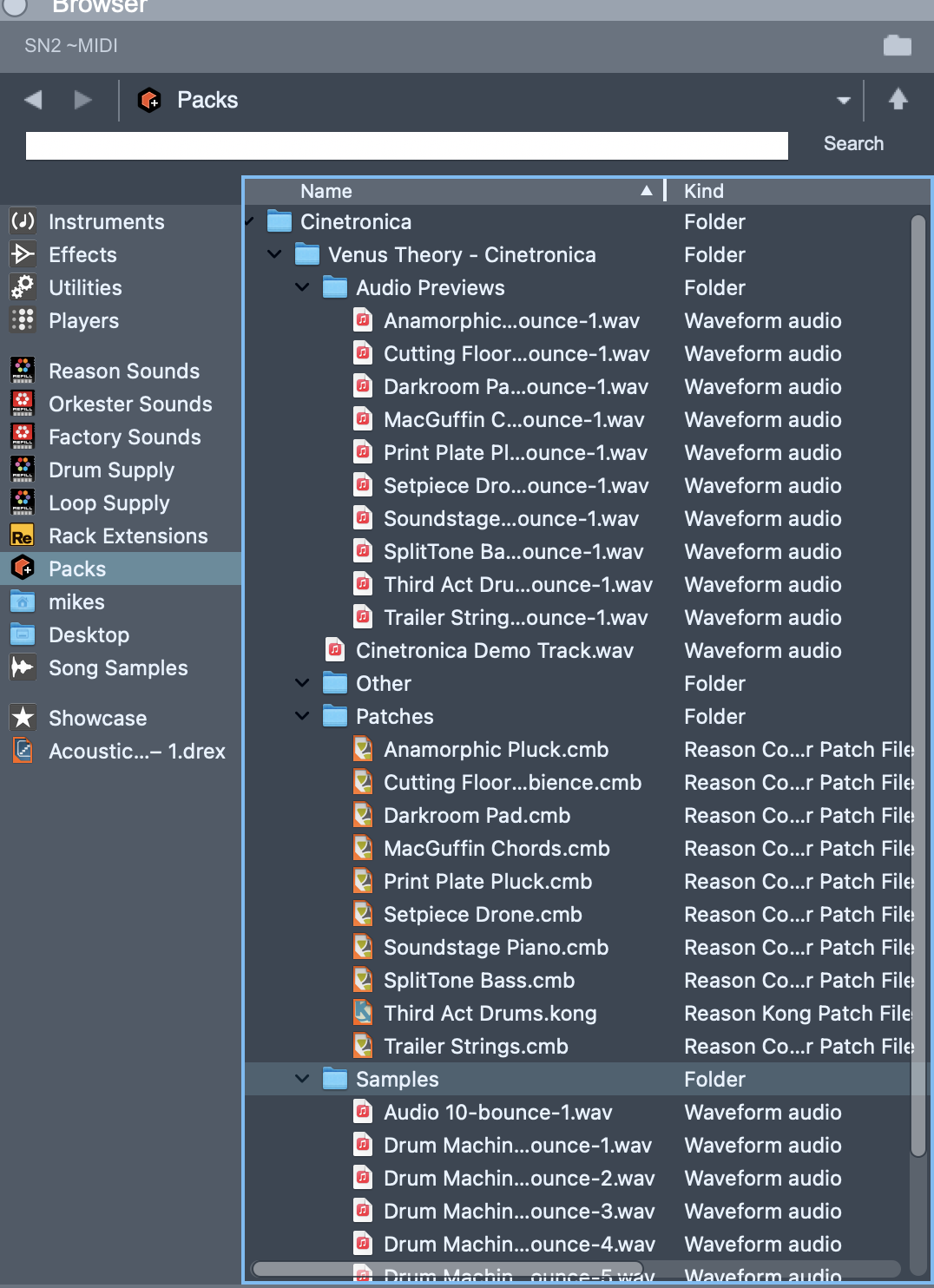Select Drum Machin…ounce-3.wav sample

577,1212
